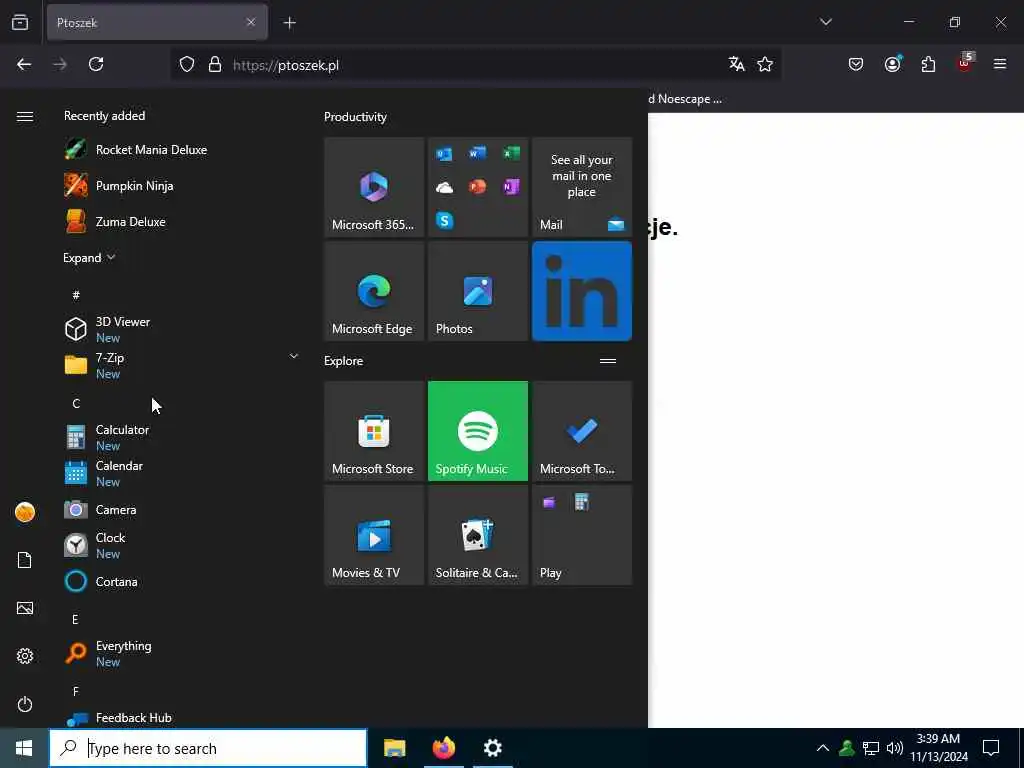Open the Mail tile

[582, 187]
